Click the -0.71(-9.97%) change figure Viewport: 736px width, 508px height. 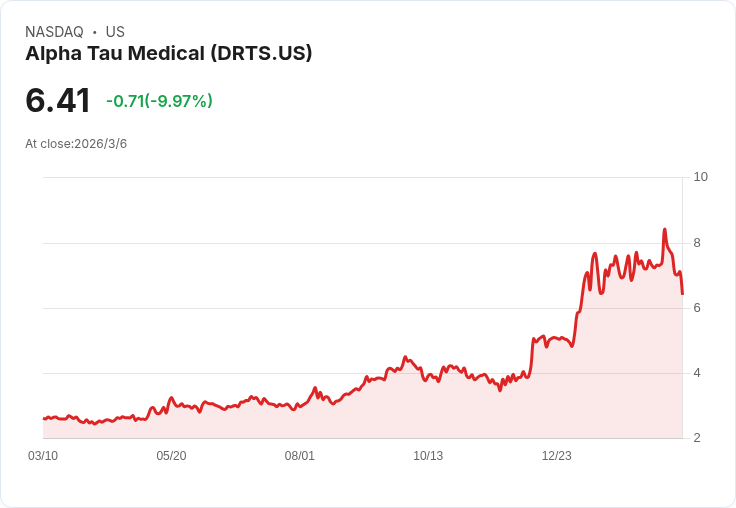[x=160, y=101]
